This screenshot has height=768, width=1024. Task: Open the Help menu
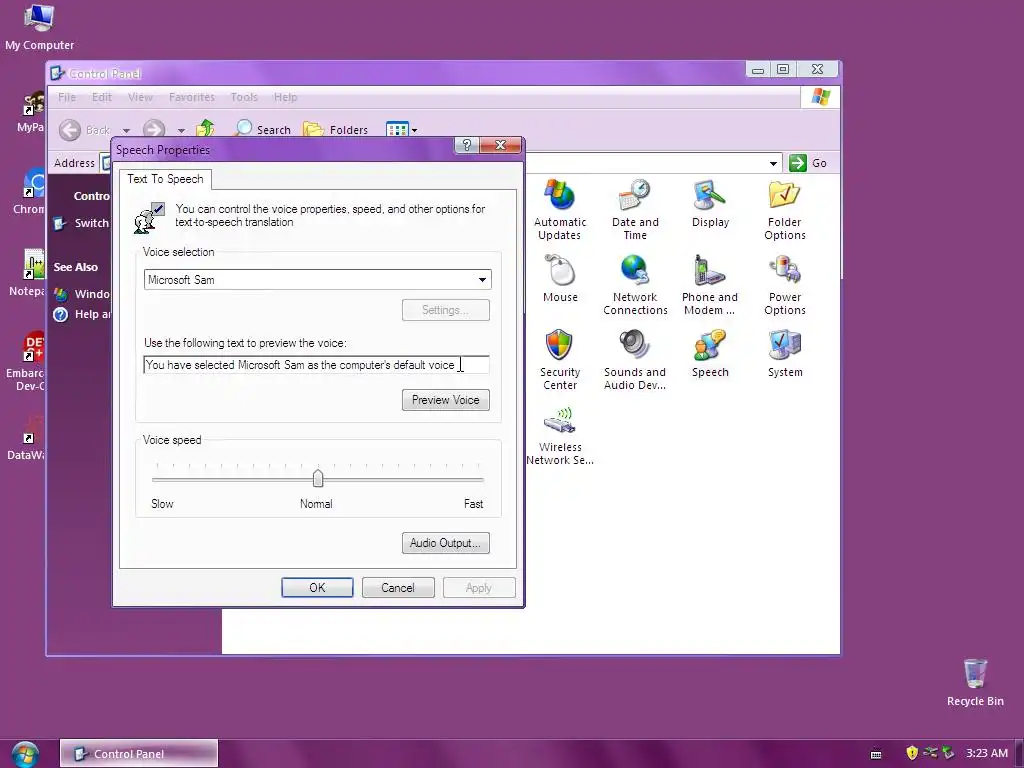point(285,97)
